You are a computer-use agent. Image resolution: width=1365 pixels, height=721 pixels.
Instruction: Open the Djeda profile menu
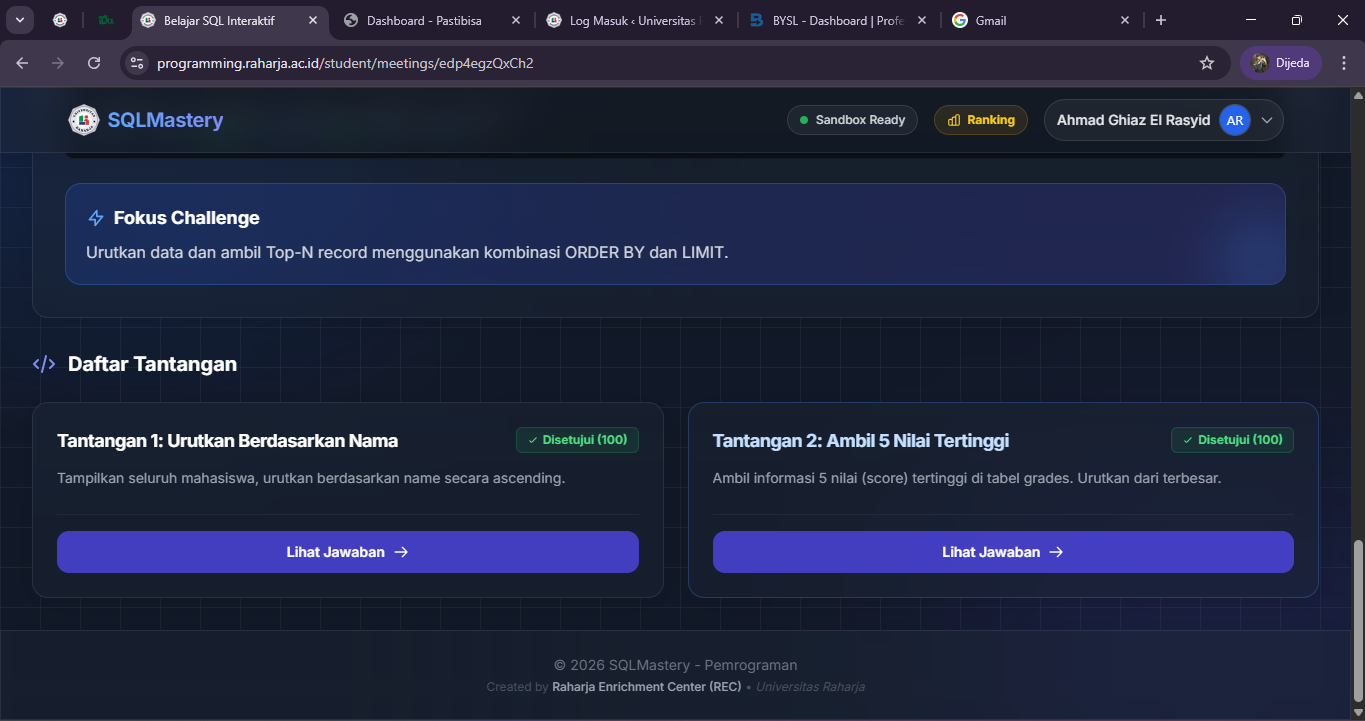coord(1281,63)
